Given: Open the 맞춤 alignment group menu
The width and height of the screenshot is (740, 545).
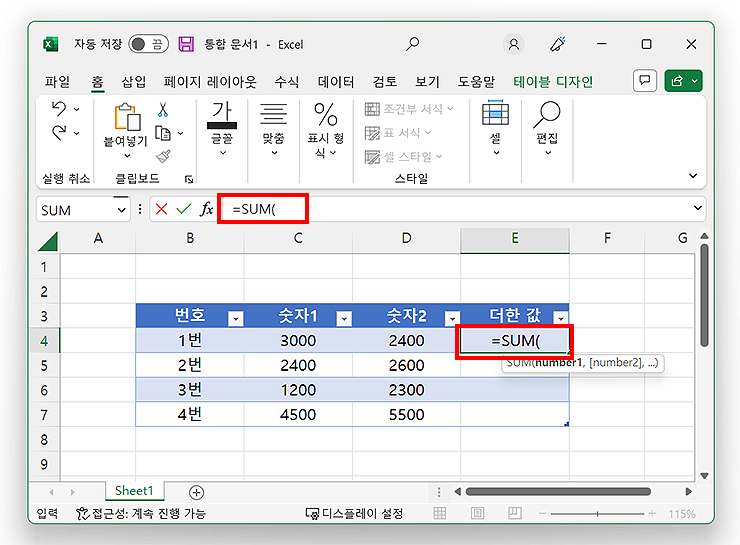Looking at the screenshot, I should [x=273, y=129].
